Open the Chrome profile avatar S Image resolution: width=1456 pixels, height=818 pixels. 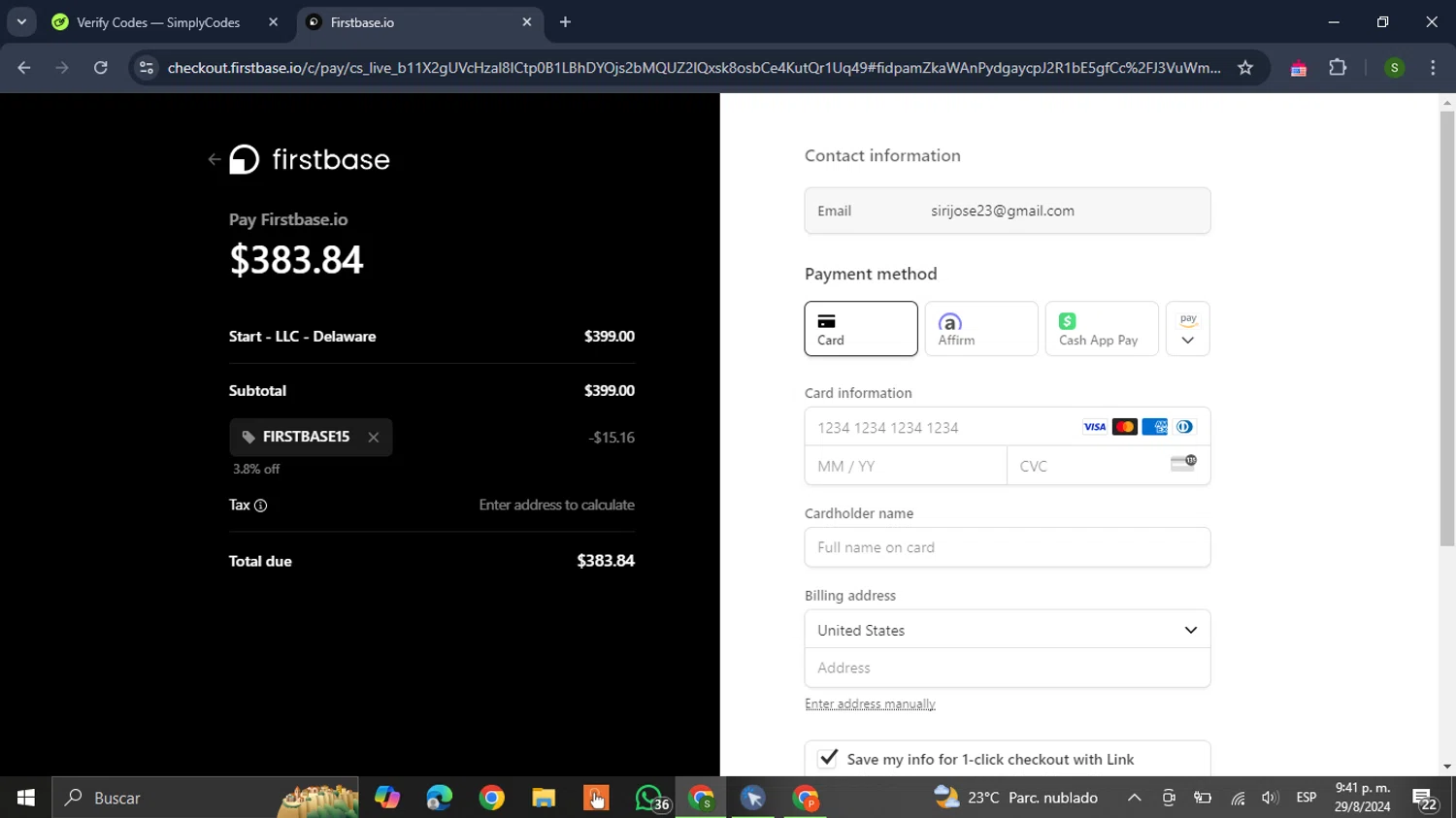pos(1395,68)
